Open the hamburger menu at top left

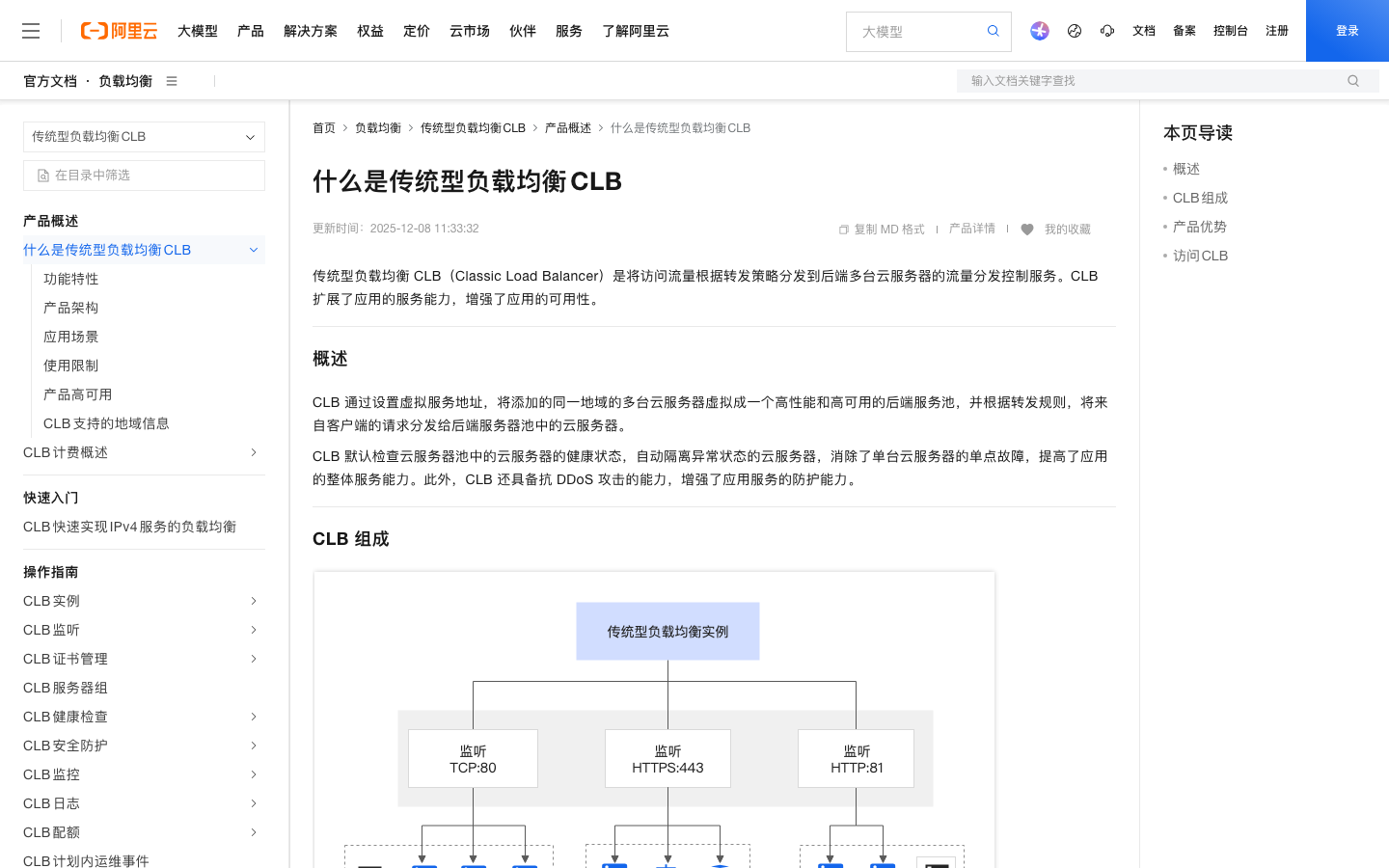coord(31,31)
